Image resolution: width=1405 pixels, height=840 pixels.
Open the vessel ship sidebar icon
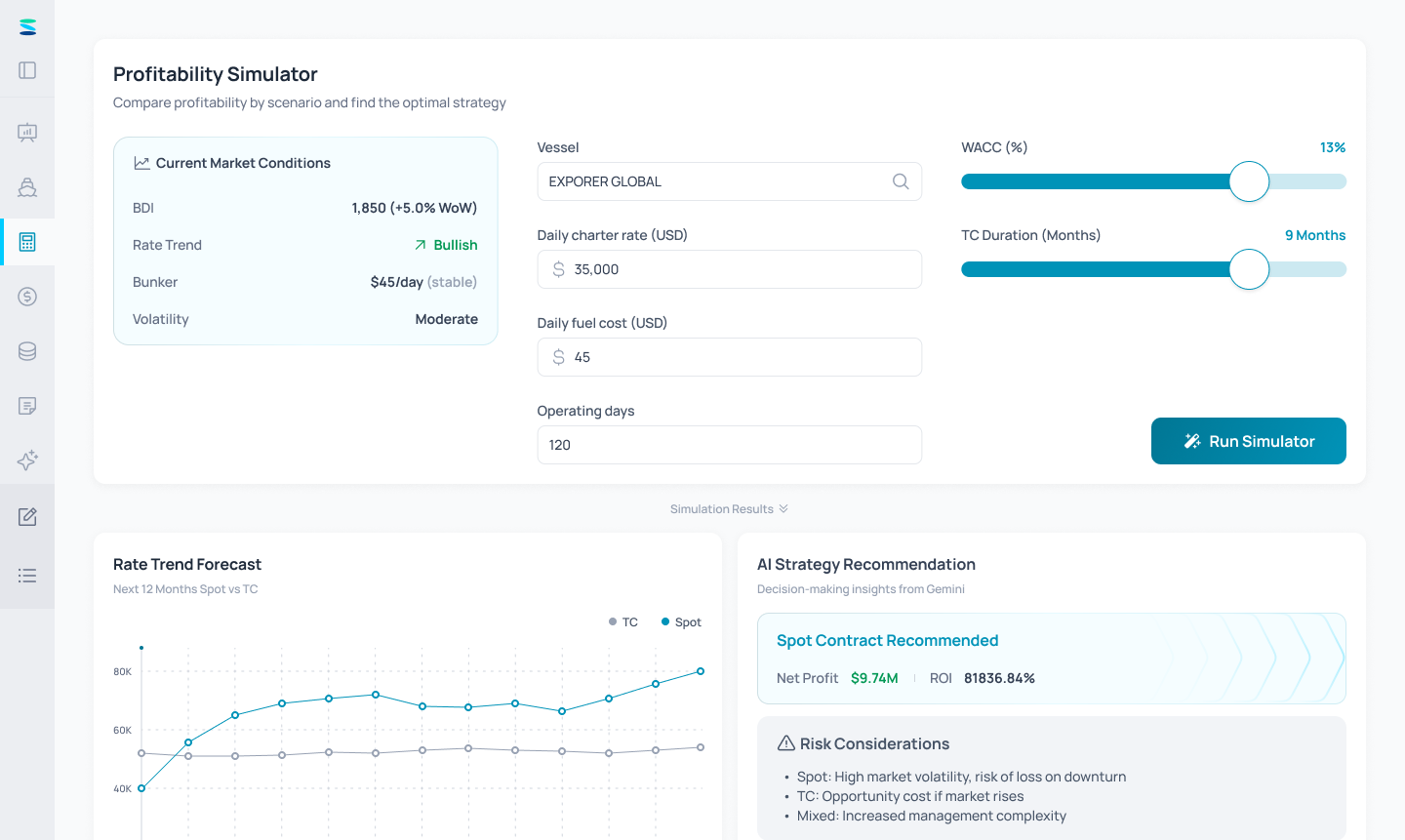point(27,187)
